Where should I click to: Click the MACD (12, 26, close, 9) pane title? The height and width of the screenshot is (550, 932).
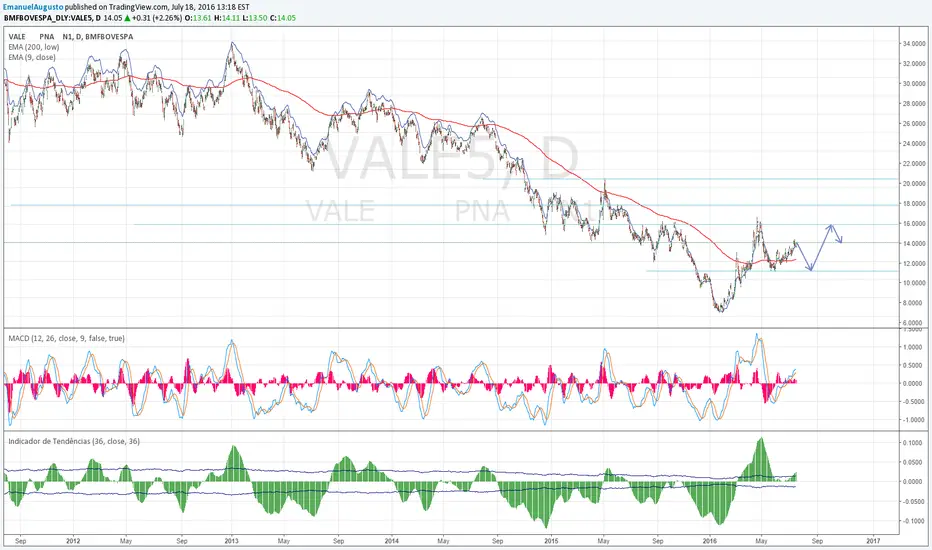[x=67, y=338]
